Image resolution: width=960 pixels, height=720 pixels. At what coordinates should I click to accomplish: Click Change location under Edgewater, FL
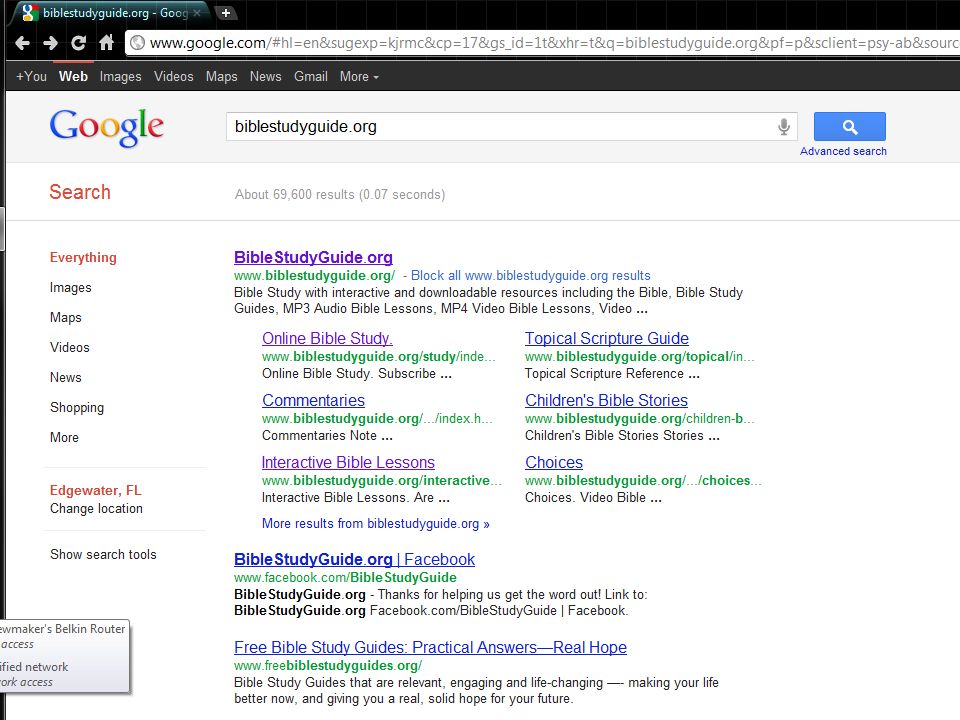(x=96, y=509)
